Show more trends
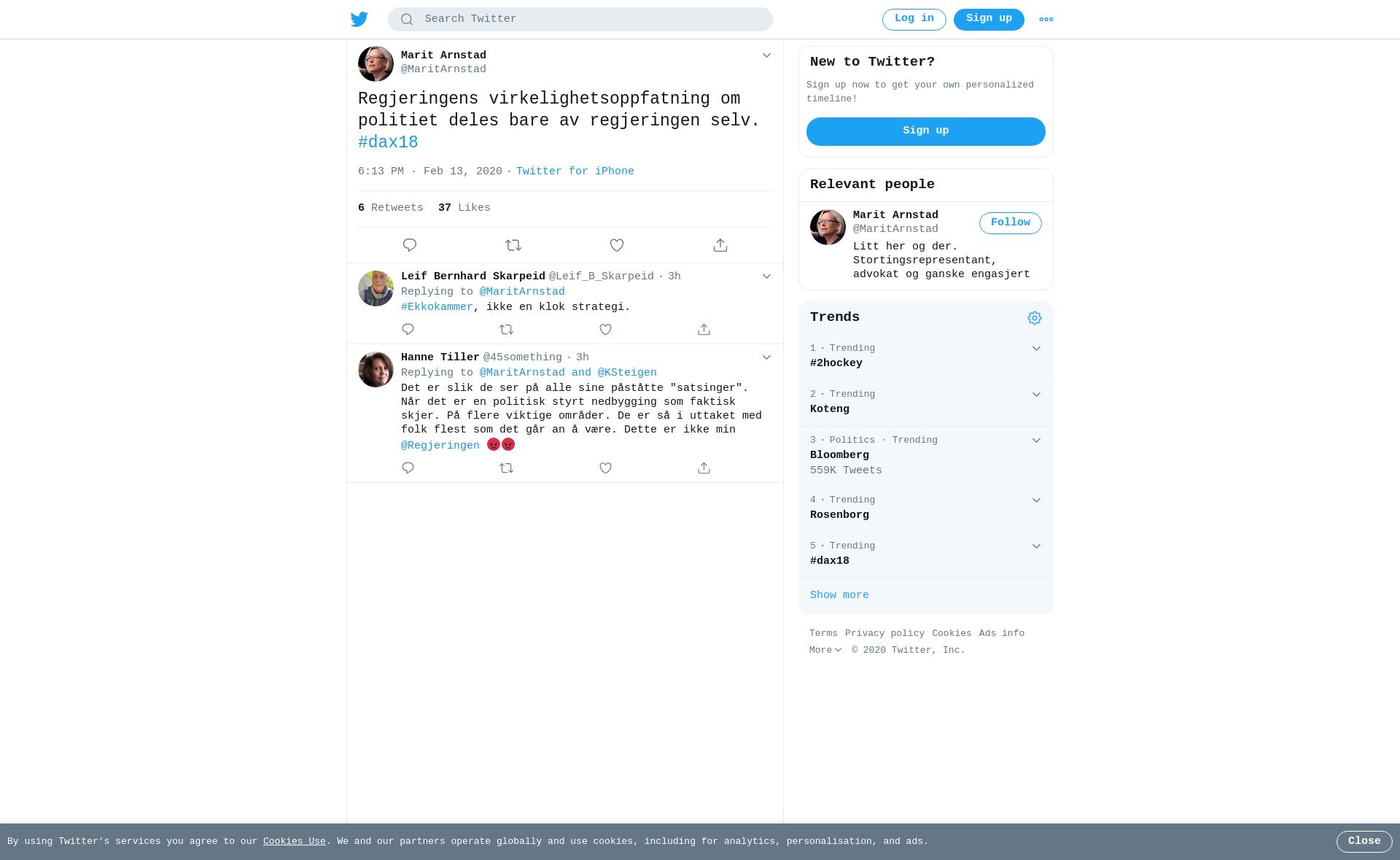The height and width of the screenshot is (860, 1400). point(839,595)
